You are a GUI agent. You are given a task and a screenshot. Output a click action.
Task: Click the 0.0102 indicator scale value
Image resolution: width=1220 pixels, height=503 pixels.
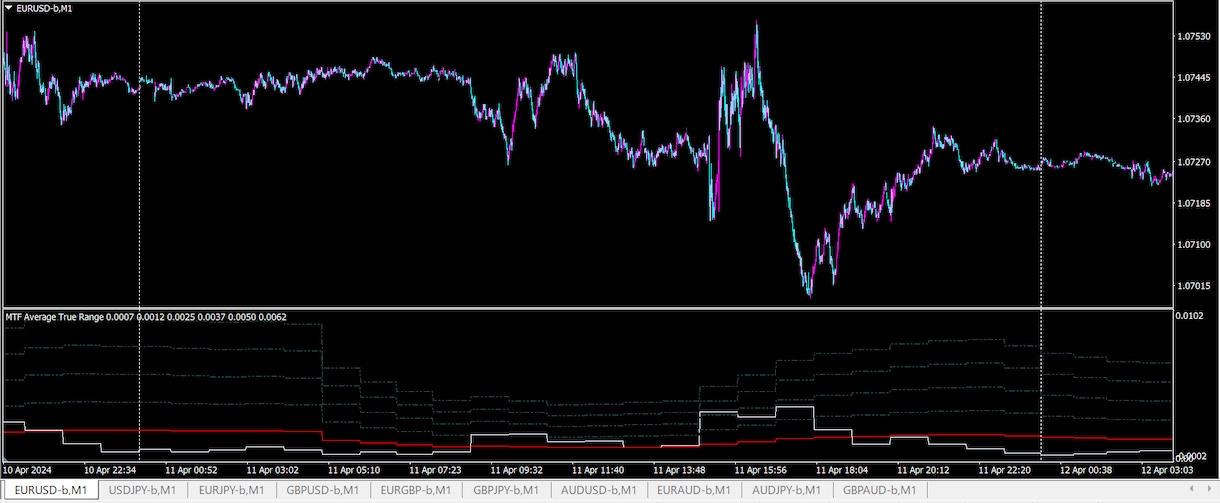tap(1191, 316)
